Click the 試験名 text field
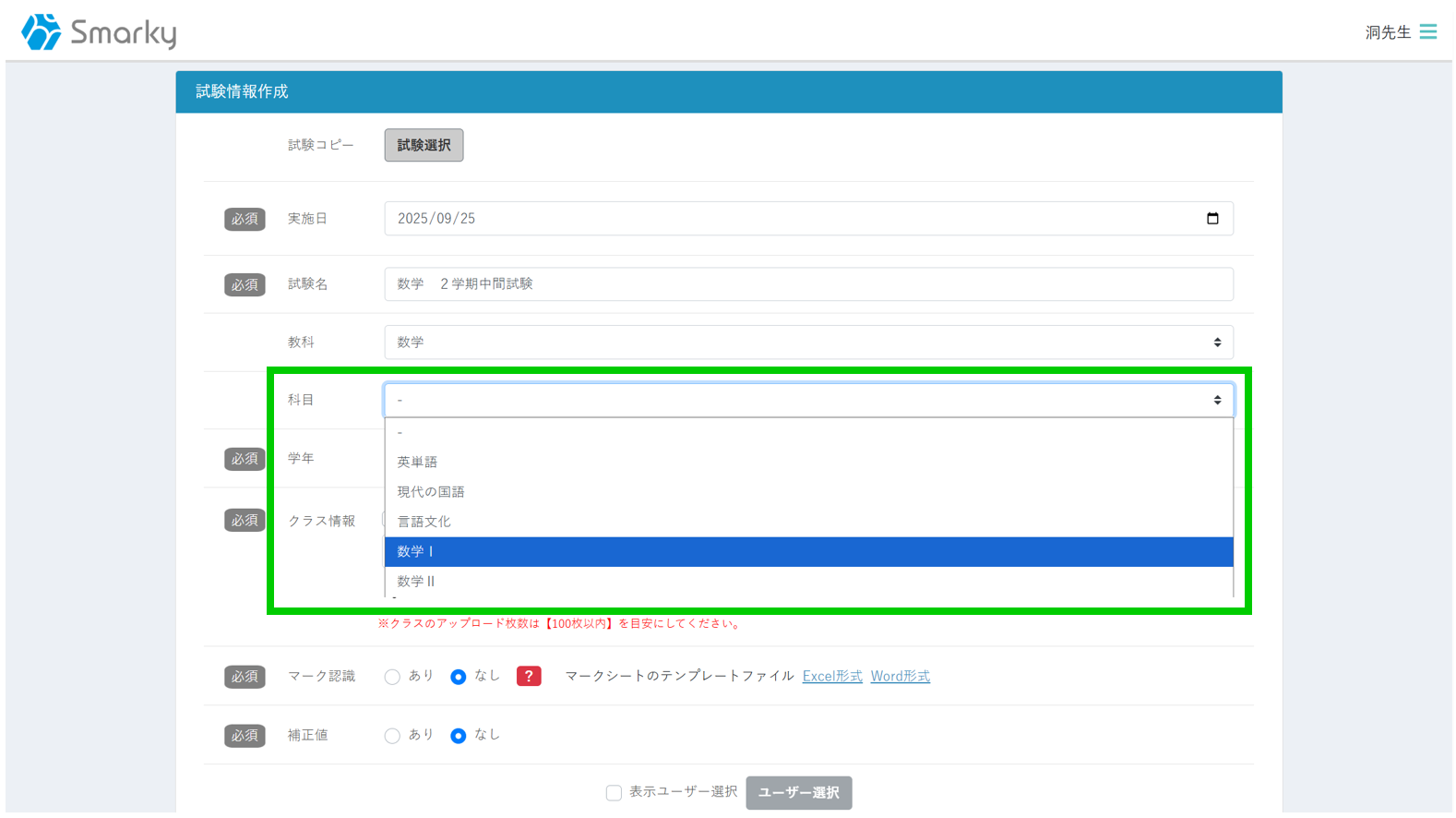Viewport: 1456px width, 818px height. click(807, 284)
